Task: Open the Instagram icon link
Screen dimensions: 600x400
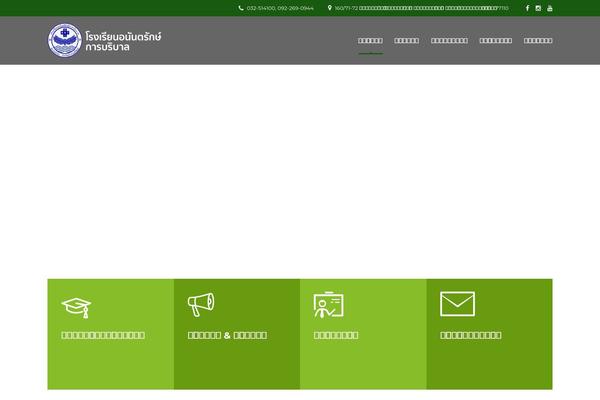Action: pyautogui.click(x=538, y=8)
